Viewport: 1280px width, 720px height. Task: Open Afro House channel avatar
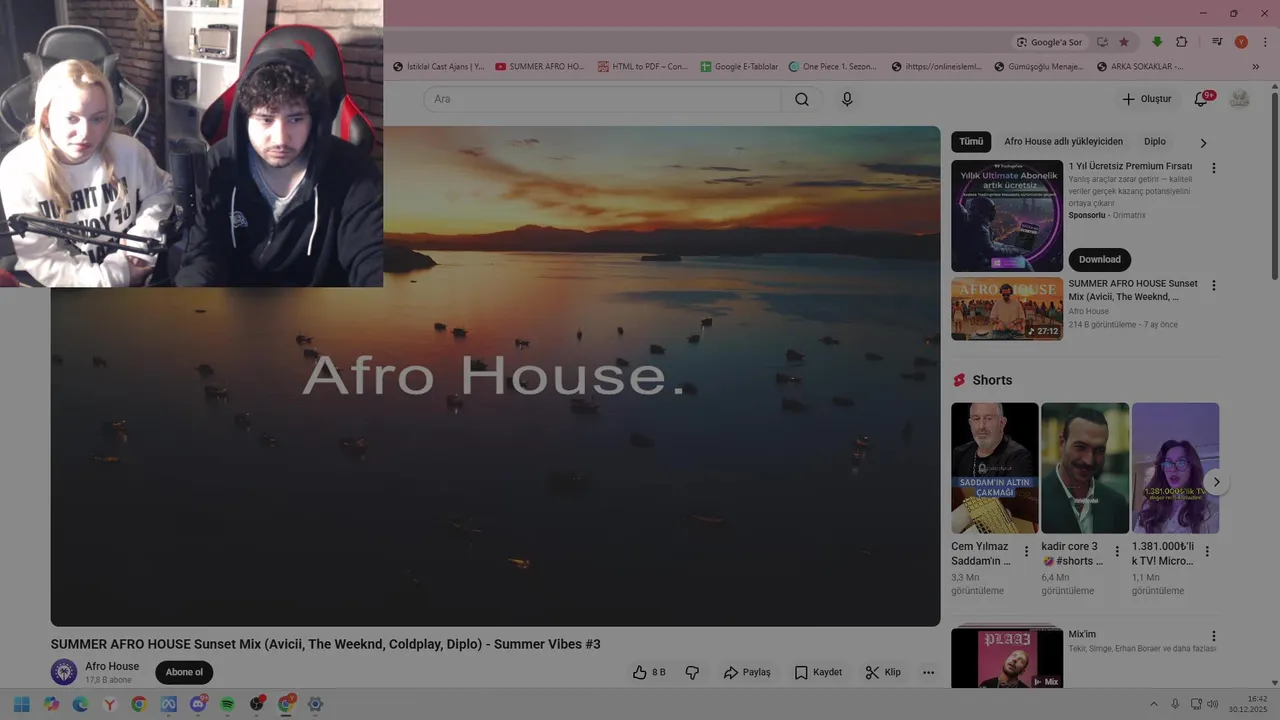click(64, 672)
